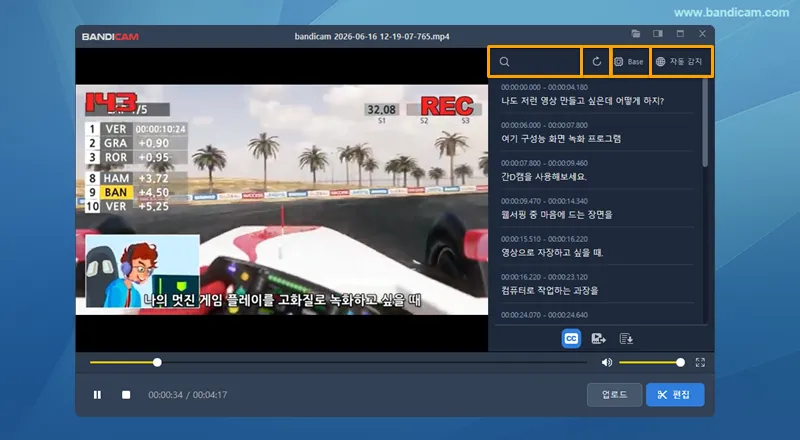Click the magnifier search icon

click(x=504, y=62)
